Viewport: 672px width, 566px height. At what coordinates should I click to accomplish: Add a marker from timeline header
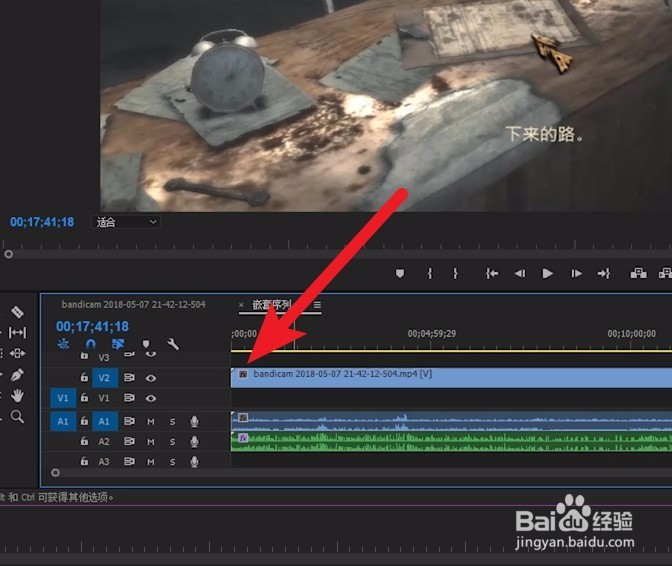146,344
